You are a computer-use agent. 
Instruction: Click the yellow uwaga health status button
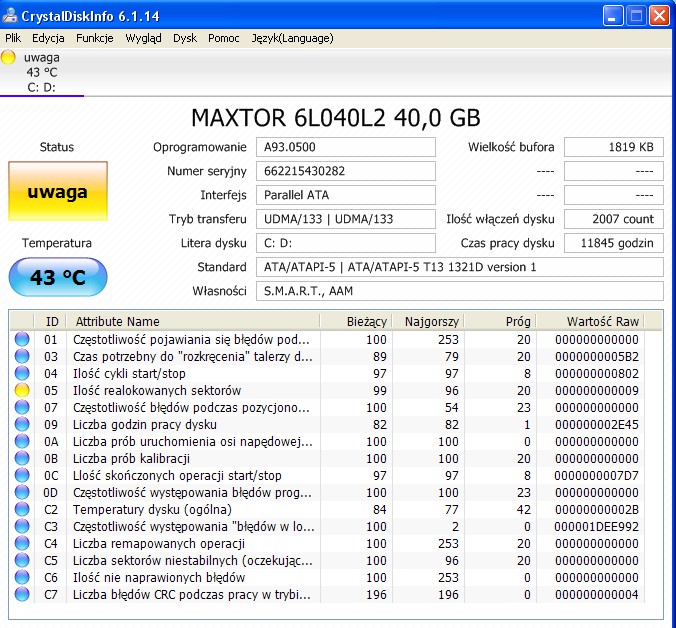tap(58, 191)
